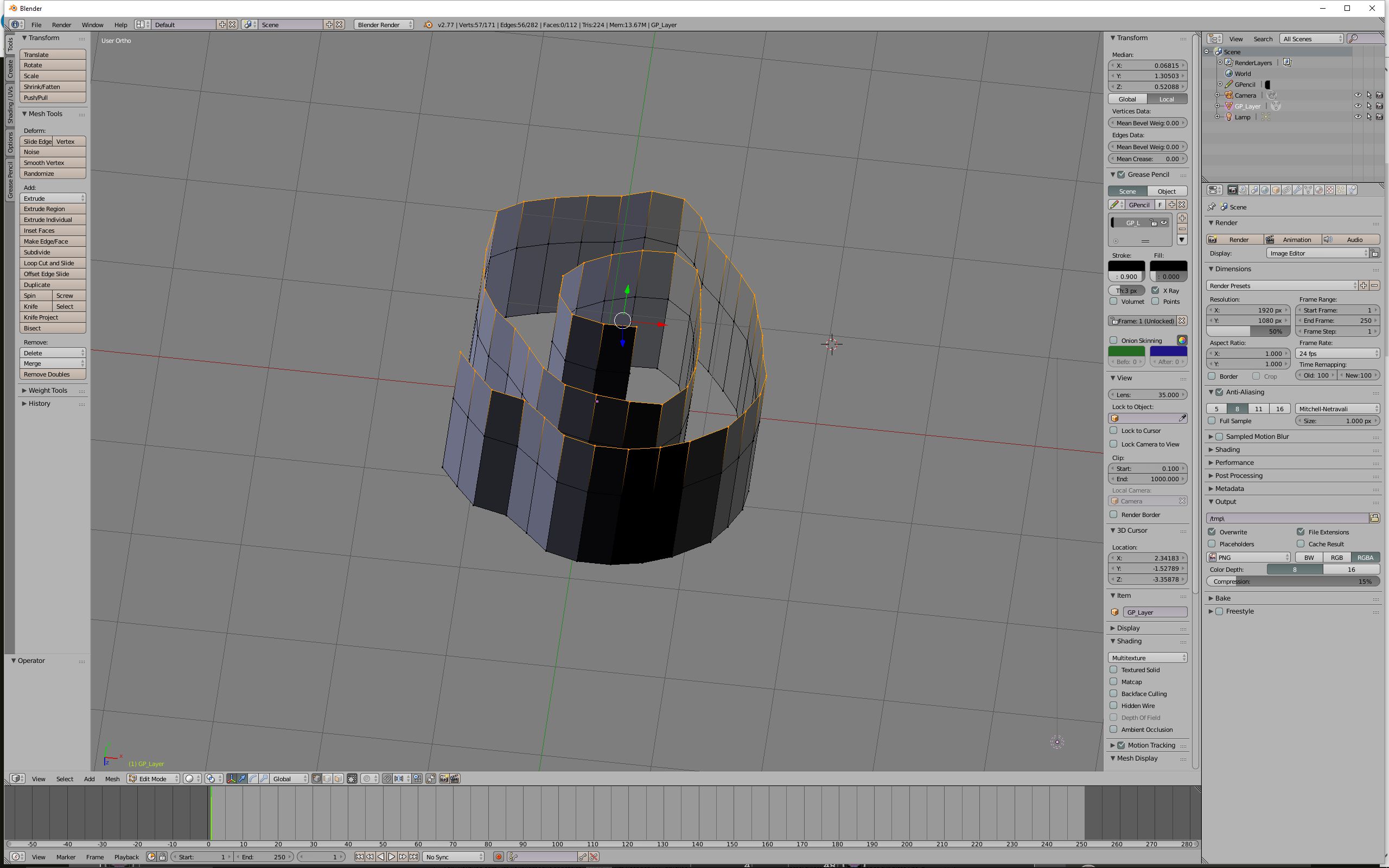The width and height of the screenshot is (1389, 868).
Task: Click the Loop Cut and Slide button
Action: click(x=52, y=263)
